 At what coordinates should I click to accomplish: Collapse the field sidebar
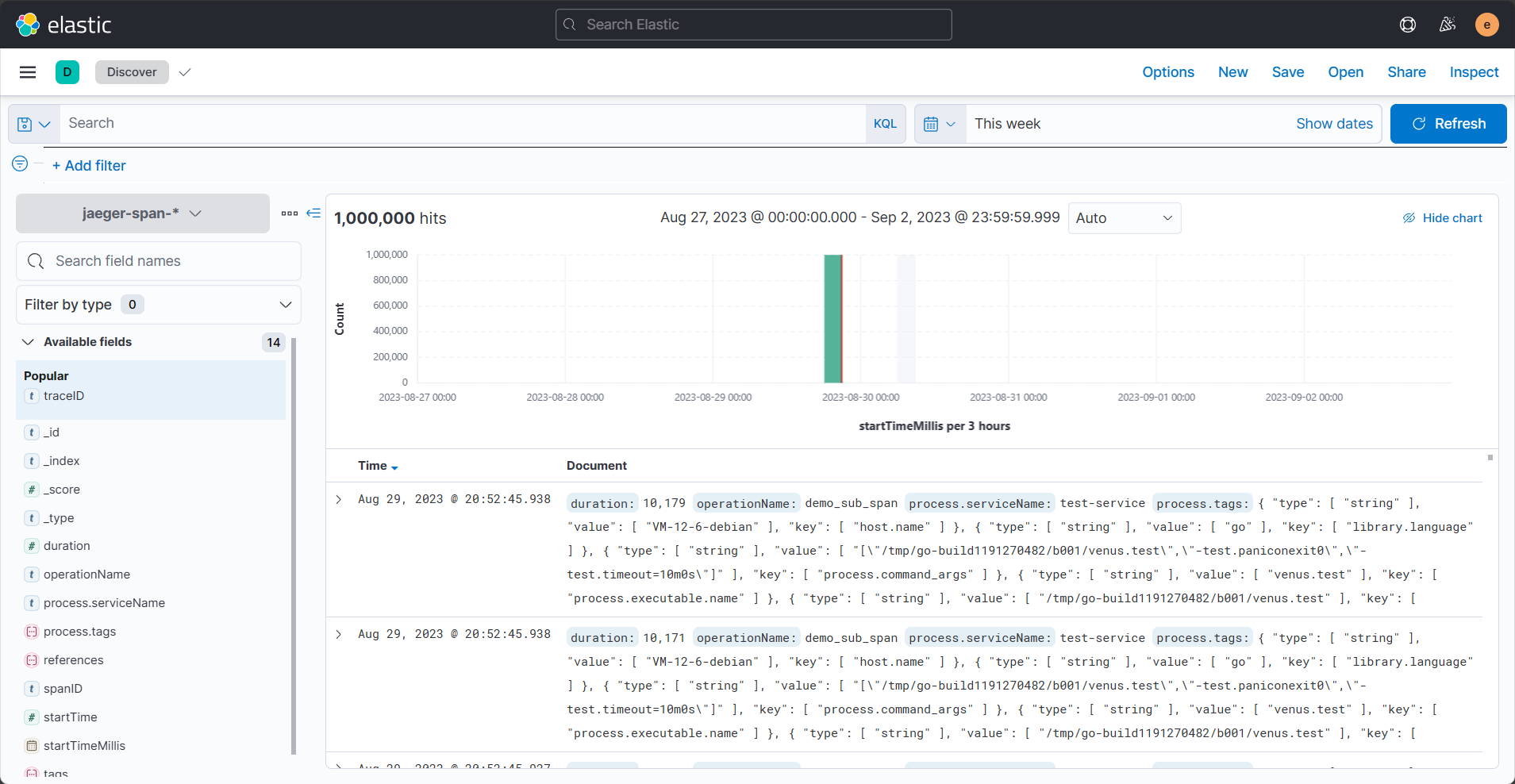pyautogui.click(x=313, y=213)
